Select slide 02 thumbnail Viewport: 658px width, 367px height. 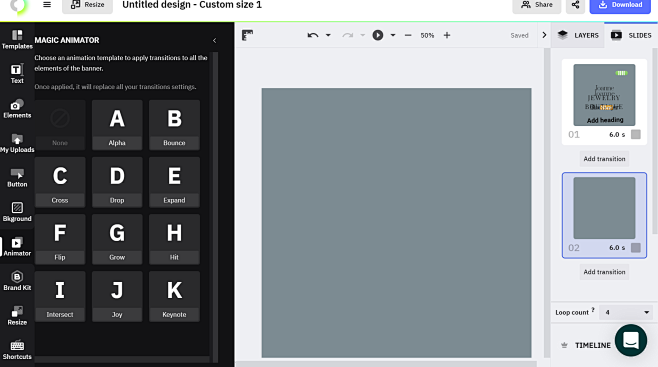coord(604,208)
